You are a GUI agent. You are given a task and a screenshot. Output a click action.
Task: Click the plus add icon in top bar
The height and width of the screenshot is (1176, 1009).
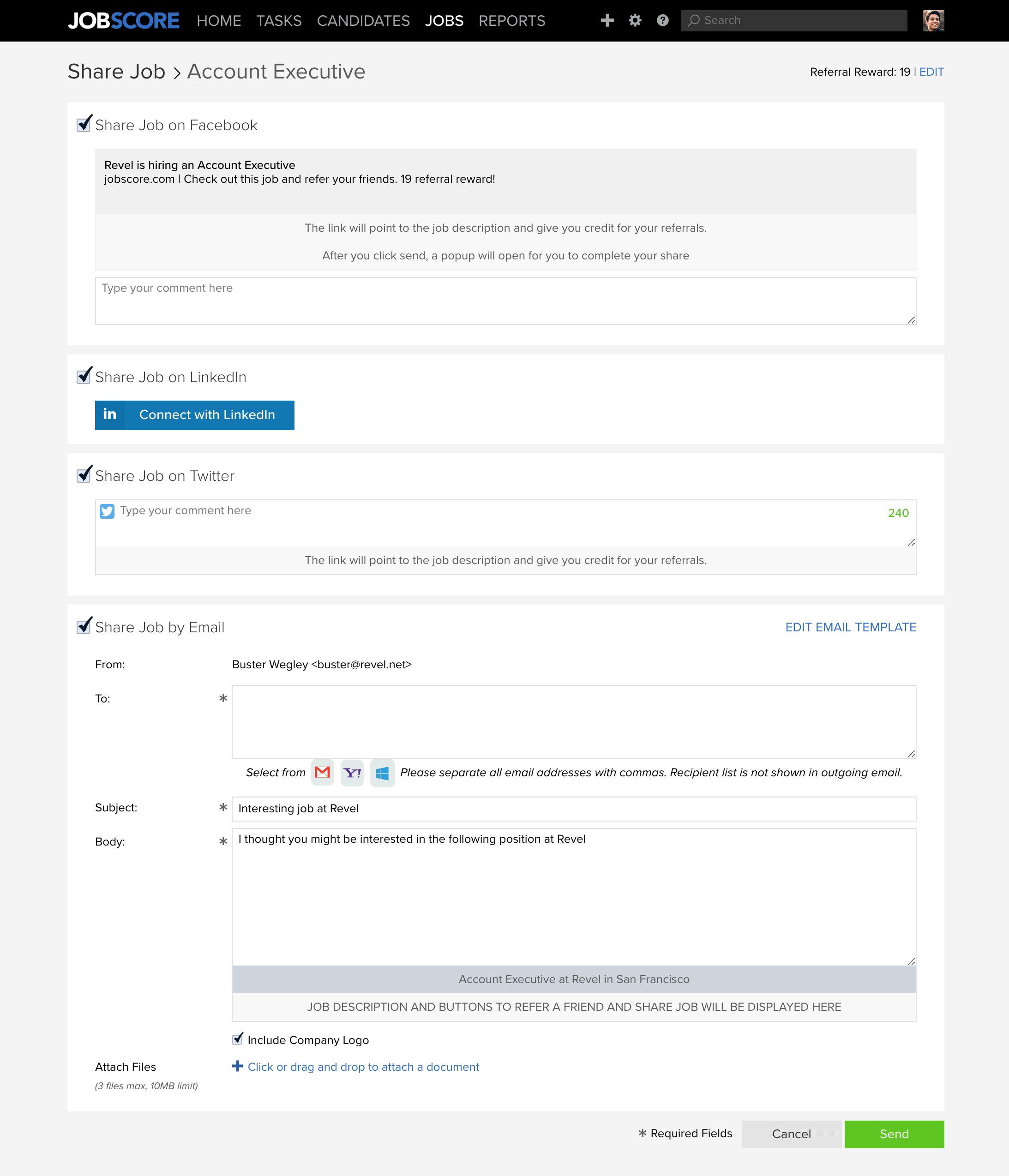point(607,20)
